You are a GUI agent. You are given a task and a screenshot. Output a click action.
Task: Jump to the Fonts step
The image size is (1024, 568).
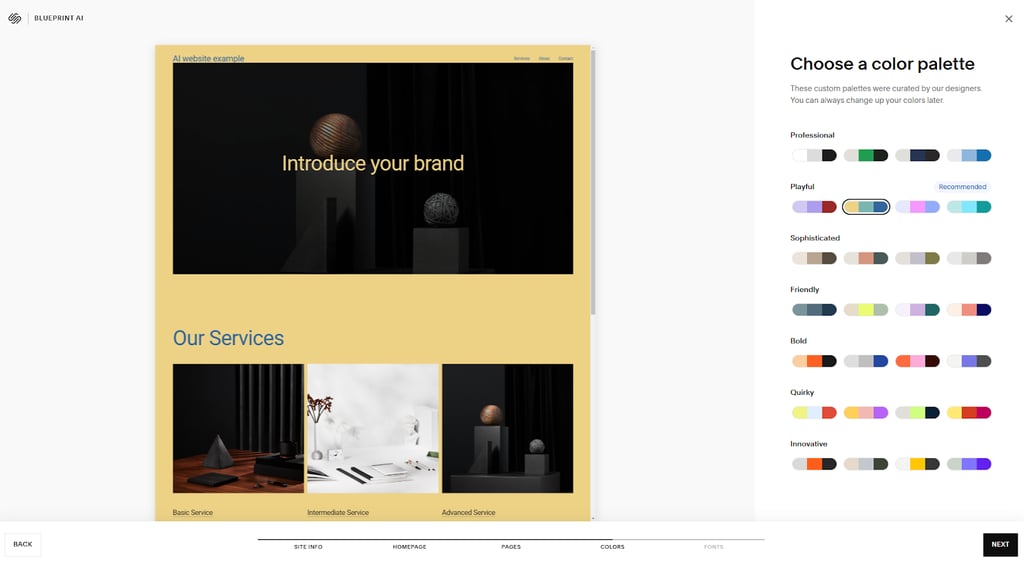point(714,546)
